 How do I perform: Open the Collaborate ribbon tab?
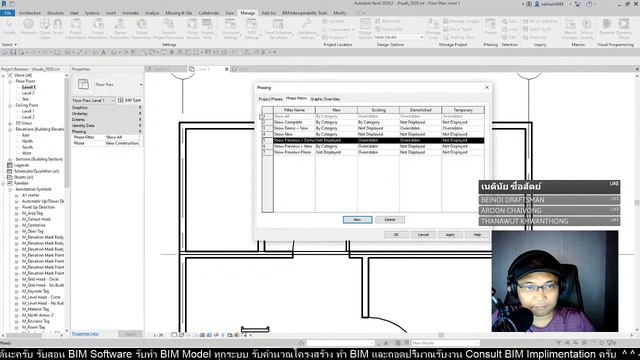click(x=209, y=13)
